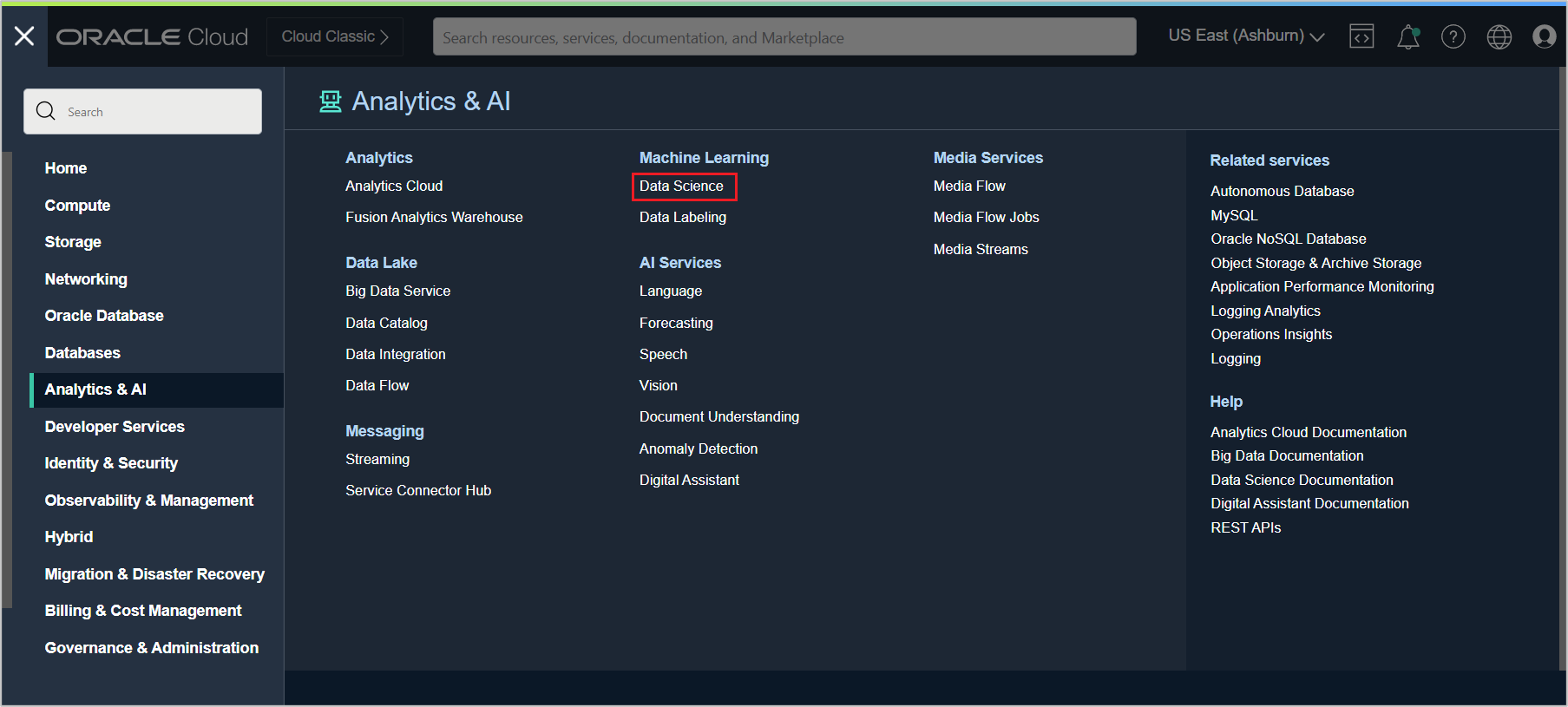Open Service Connector Hub
This screenshot has width=1568, height=707.
click(418, 490)
